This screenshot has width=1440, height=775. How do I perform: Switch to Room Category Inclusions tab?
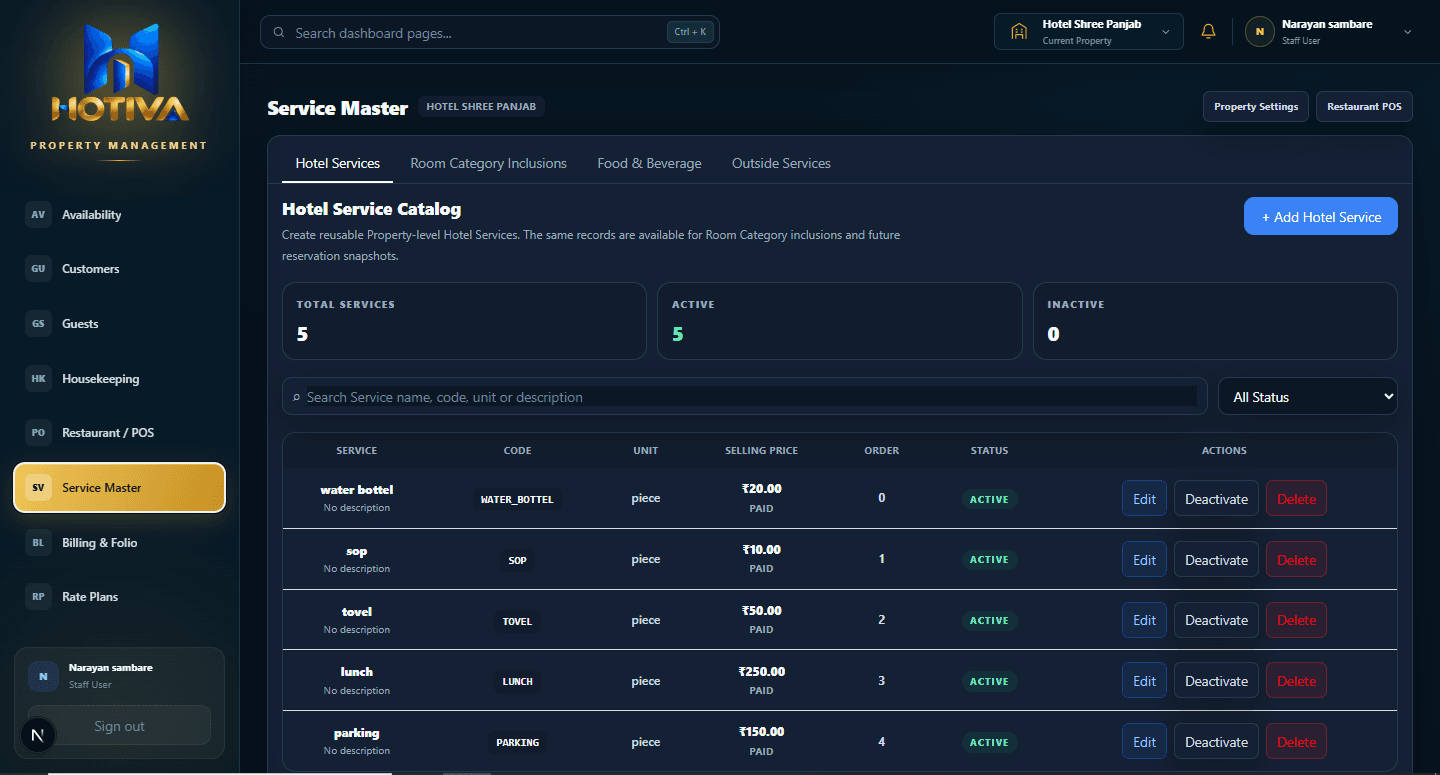tap(488, 163)
